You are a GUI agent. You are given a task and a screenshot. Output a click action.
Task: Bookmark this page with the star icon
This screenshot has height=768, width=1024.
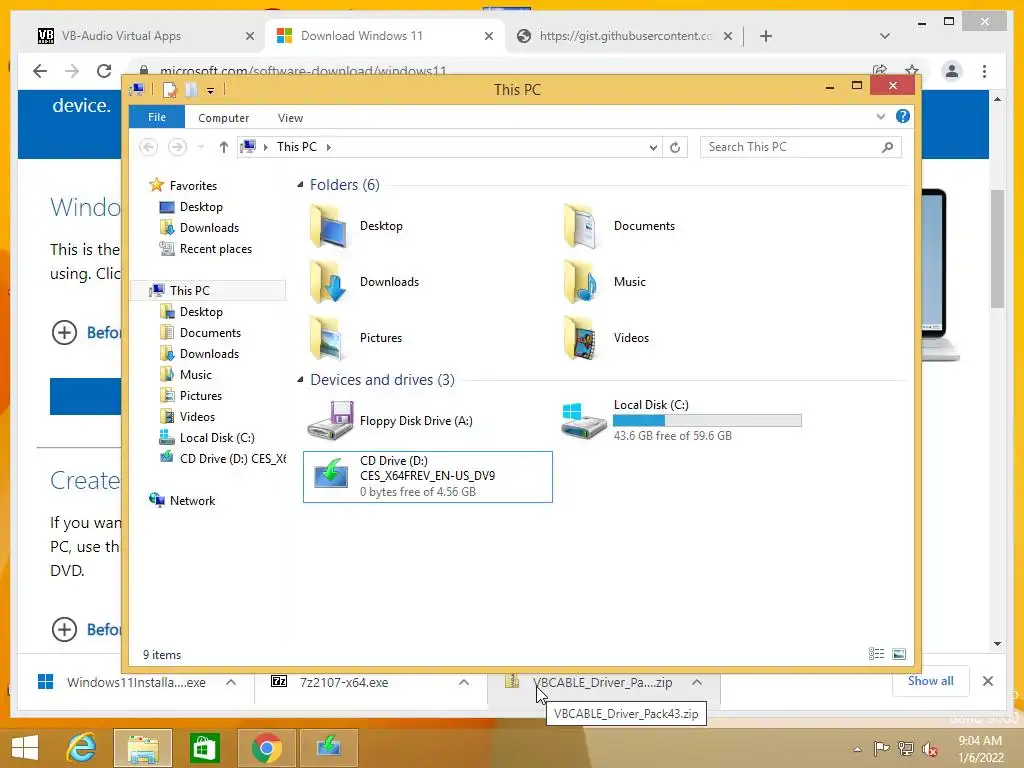point(912,71)
